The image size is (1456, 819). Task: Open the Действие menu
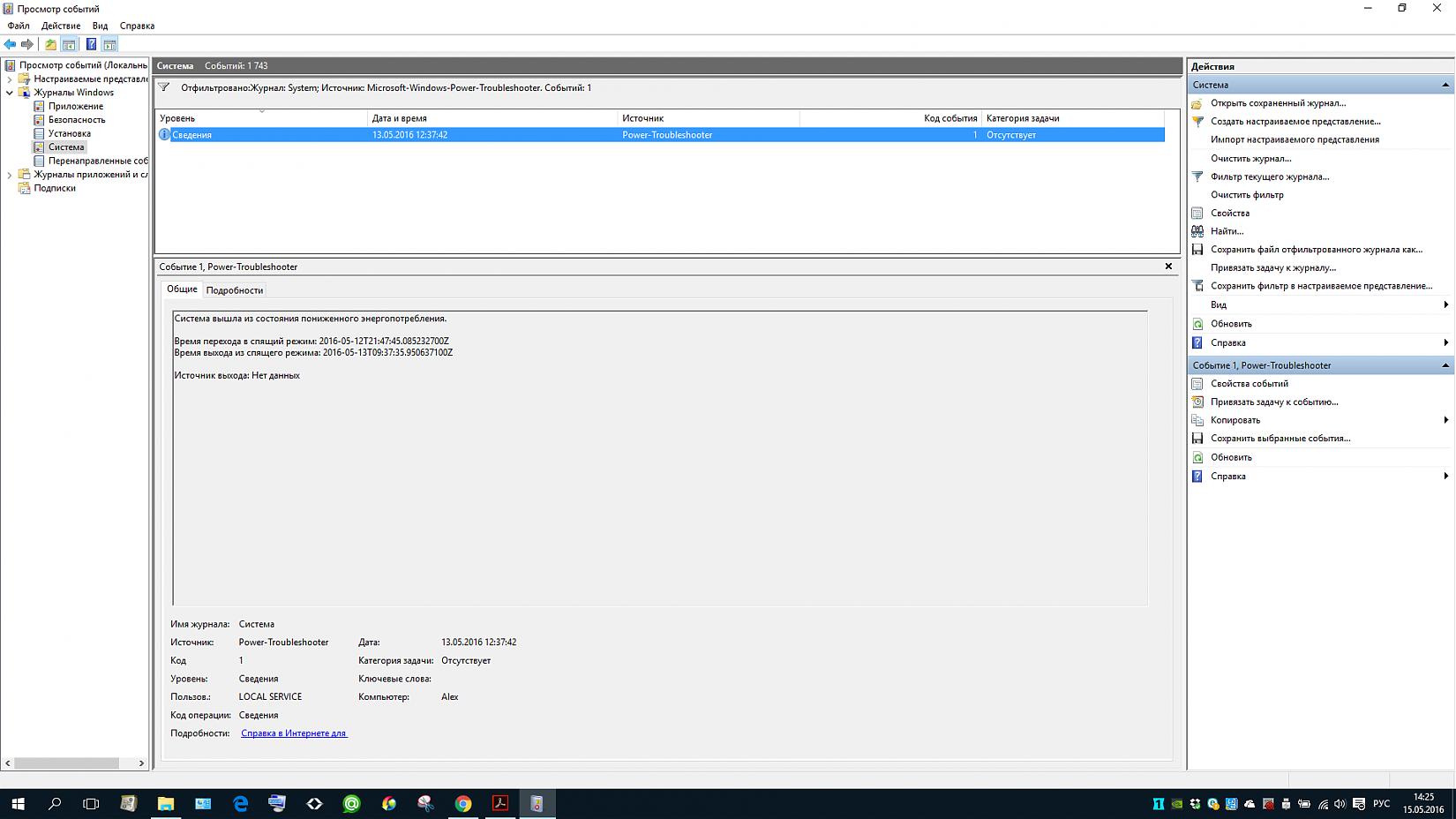click(61, 26)
